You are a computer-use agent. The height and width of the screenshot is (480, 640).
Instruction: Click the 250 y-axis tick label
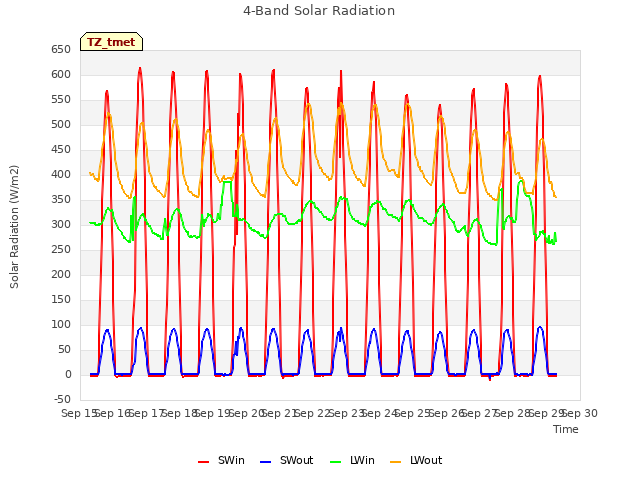(61, 249)
